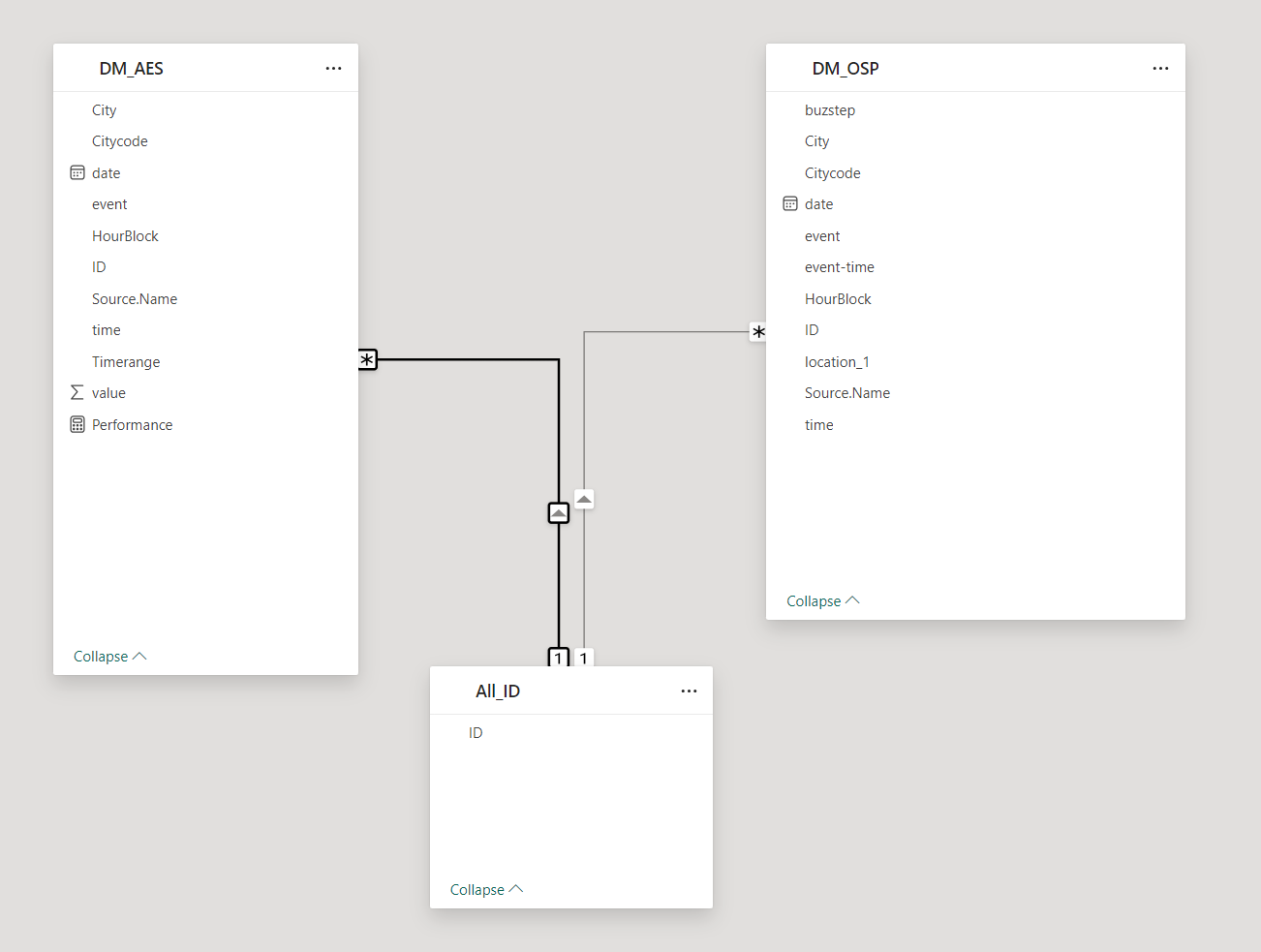Collapse the DM_OSP table card

[822, 601]
